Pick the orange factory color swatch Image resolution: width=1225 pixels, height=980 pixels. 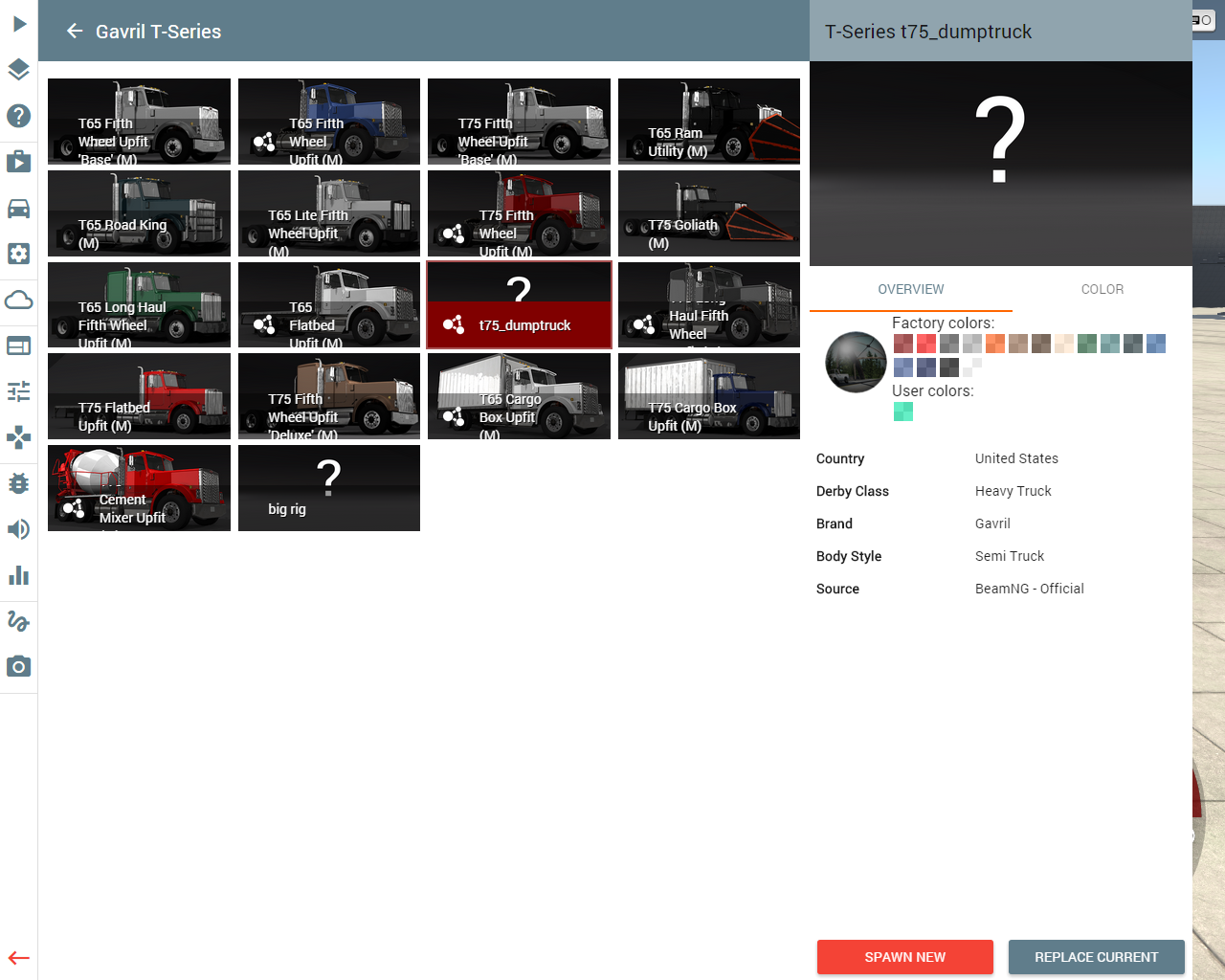995,344
